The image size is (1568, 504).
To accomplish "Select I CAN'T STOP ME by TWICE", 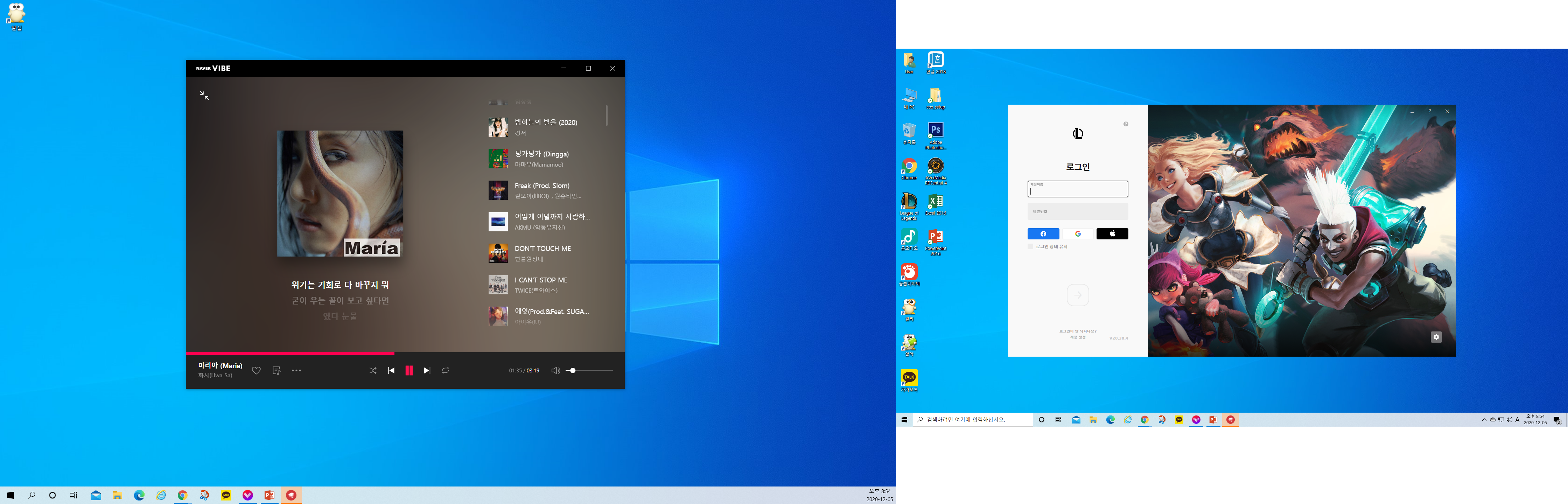I will pyautogui.click(x=540, y=285).
